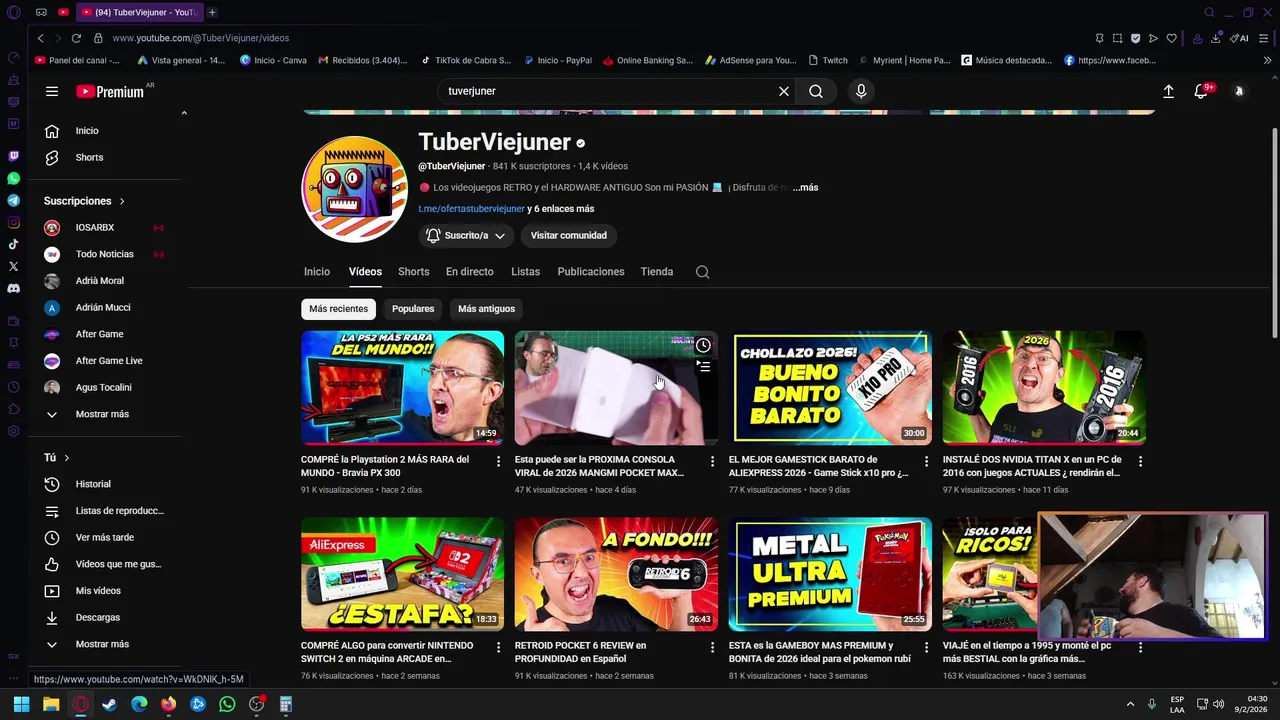Open Firefox from the Windows taskbar
The width and height of the screenshot is (1280, 720).
[168, 705]
